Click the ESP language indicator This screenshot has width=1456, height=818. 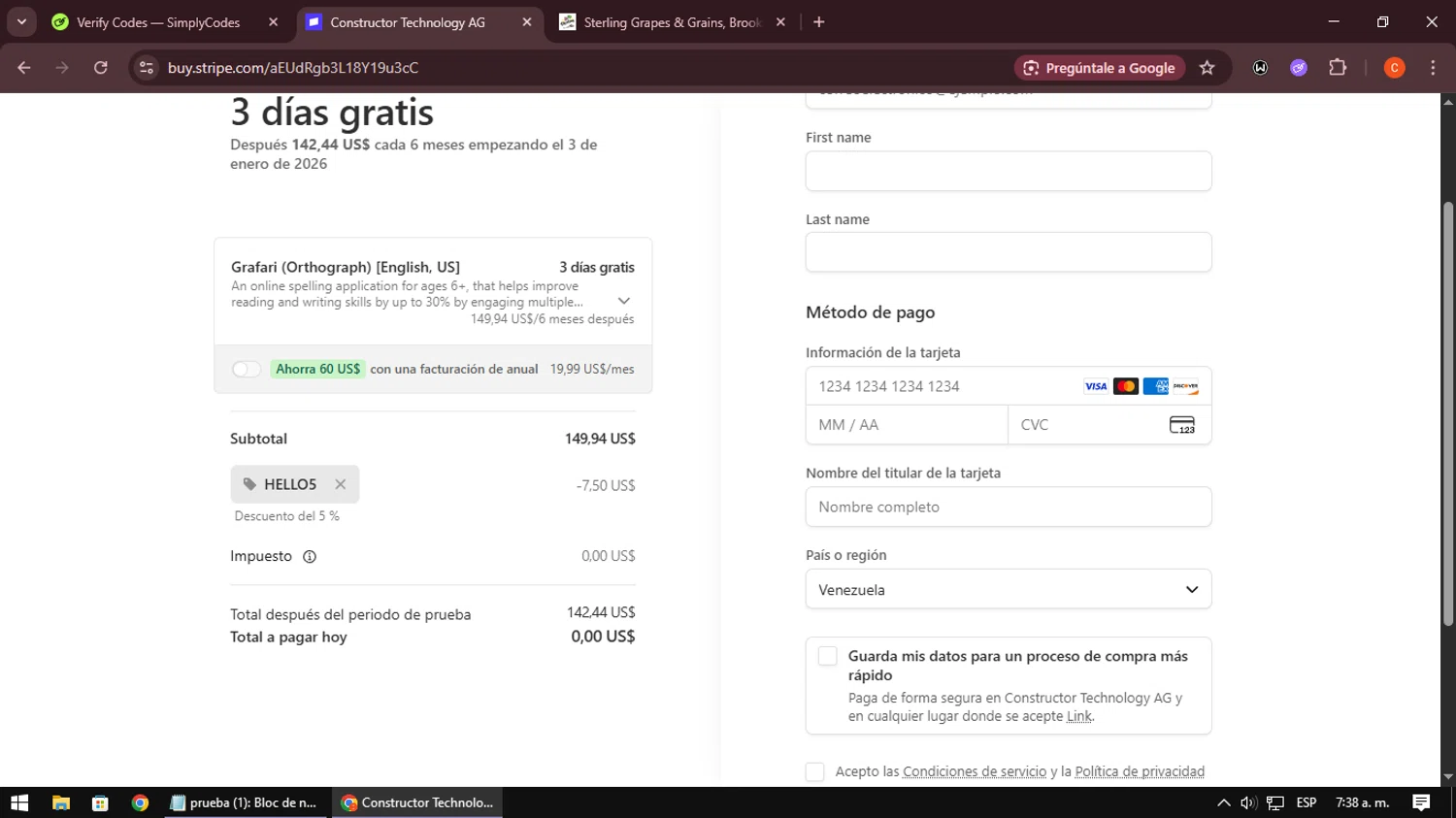tap(1307, 802)
